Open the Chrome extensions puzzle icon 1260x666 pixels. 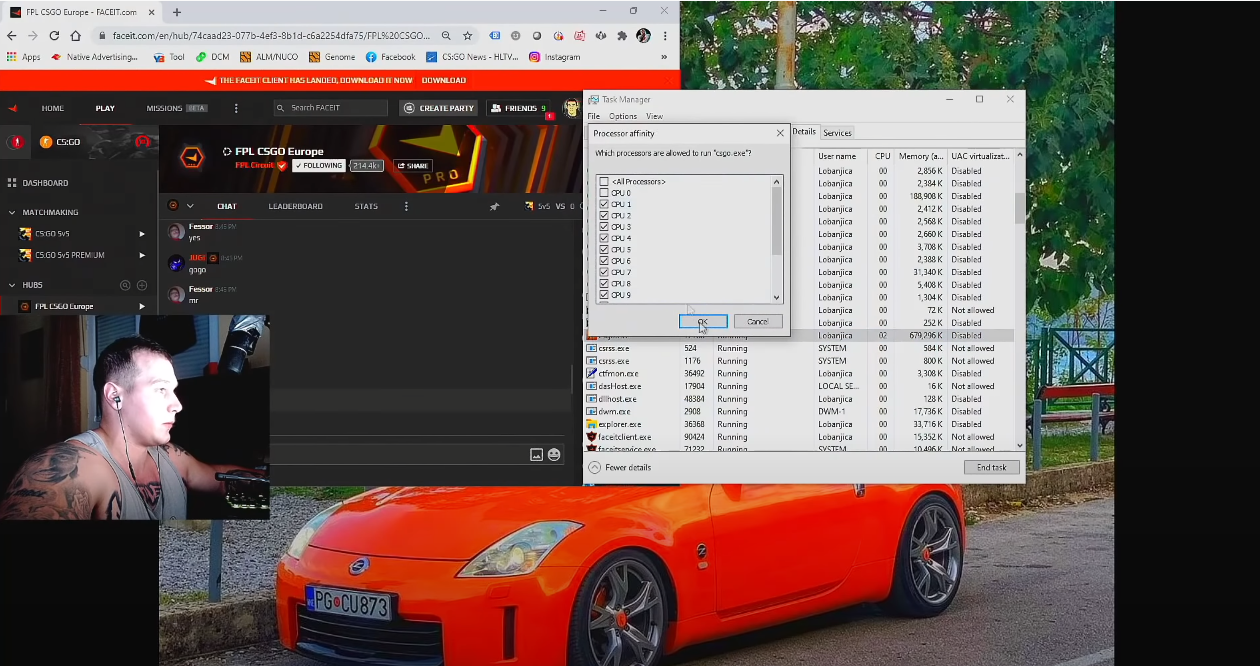pyautogui.click(x=622, y=36)
